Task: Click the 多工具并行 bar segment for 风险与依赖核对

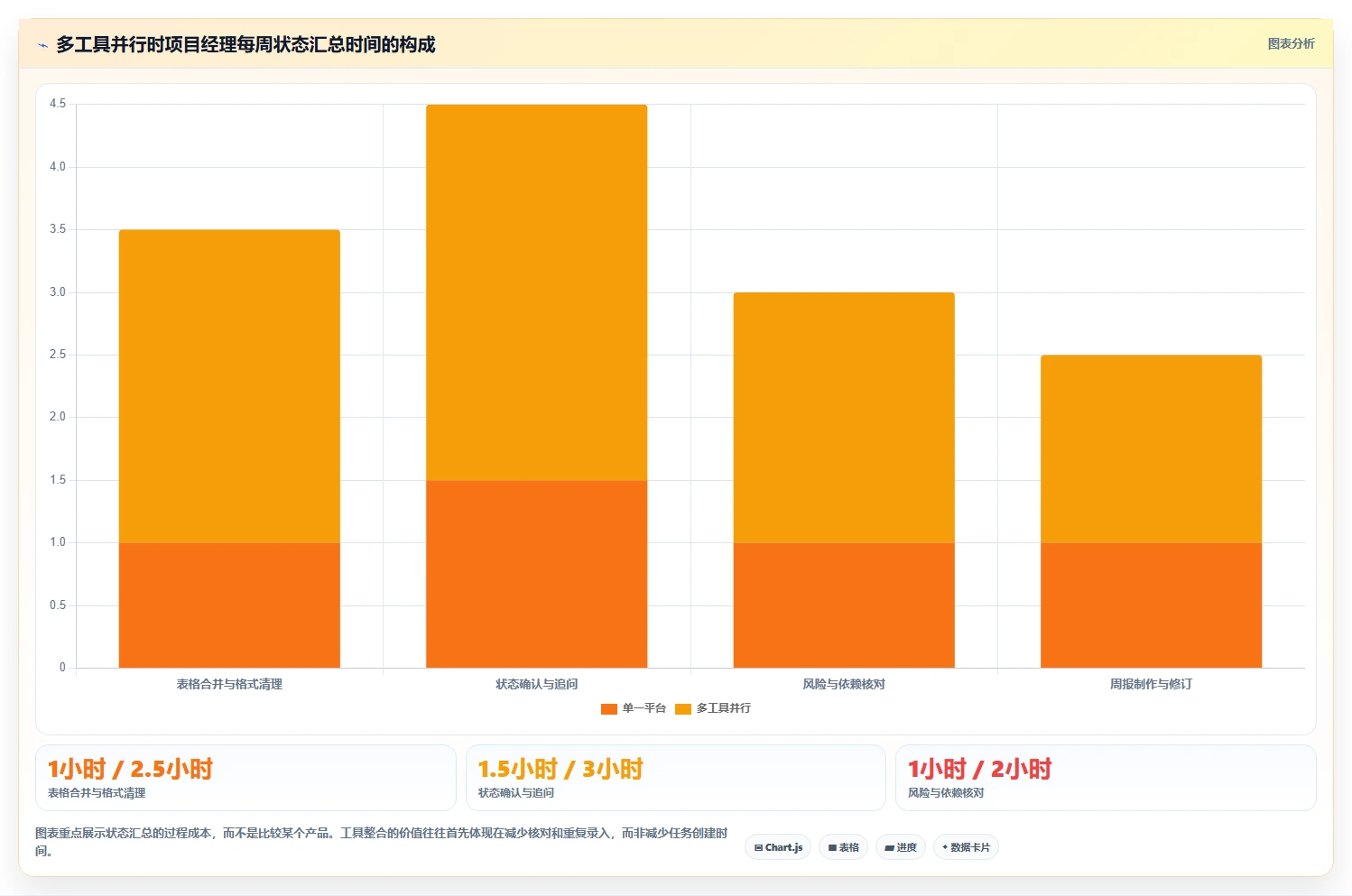Action: (844, 418)
